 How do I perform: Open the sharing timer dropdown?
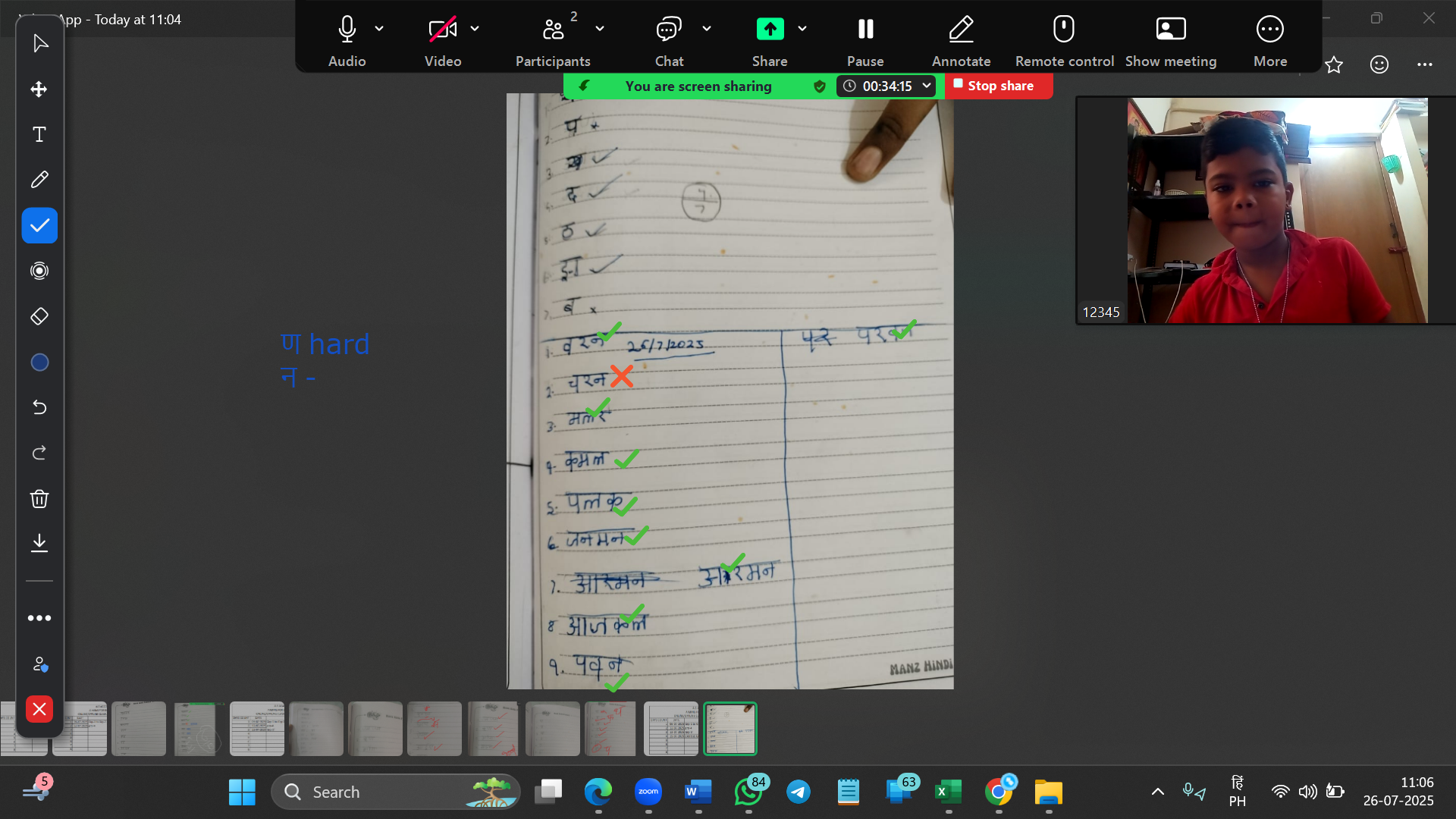[x=926, y=86]
